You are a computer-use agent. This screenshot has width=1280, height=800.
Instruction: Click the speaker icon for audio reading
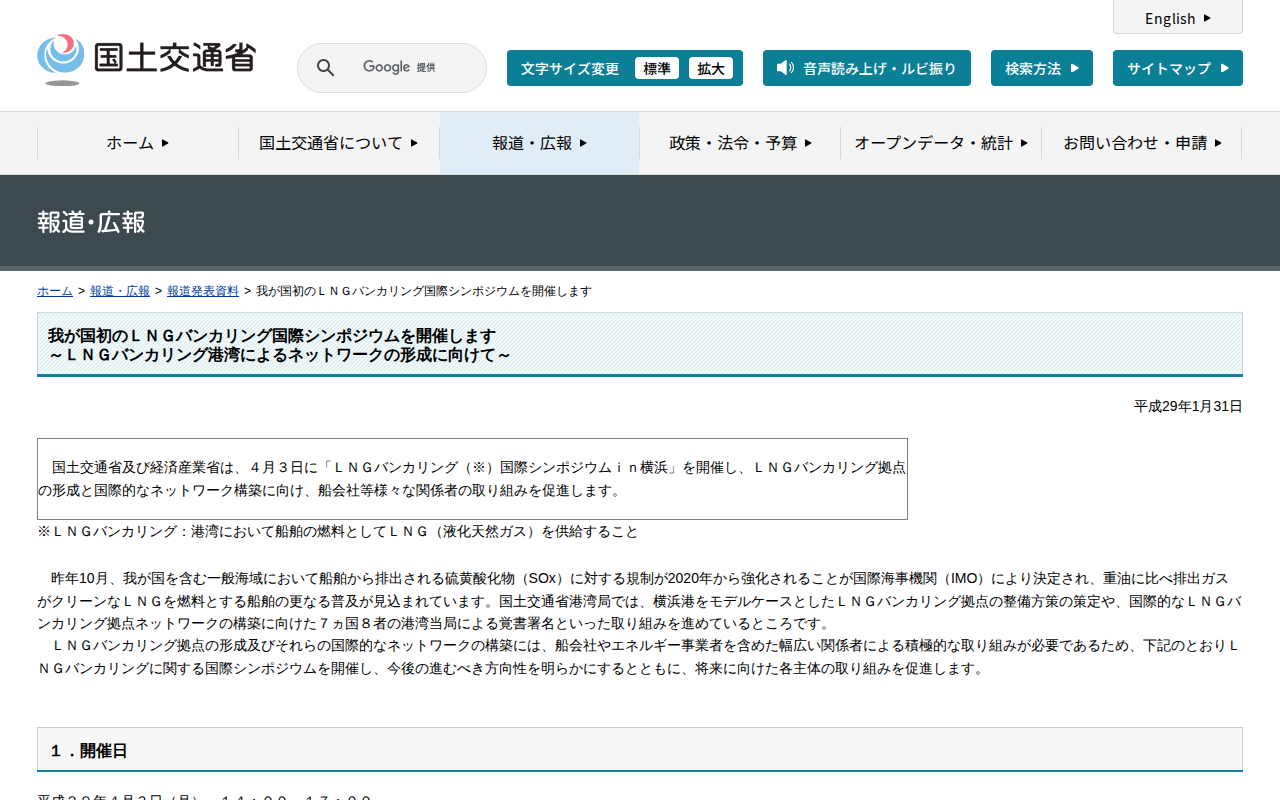785,68
